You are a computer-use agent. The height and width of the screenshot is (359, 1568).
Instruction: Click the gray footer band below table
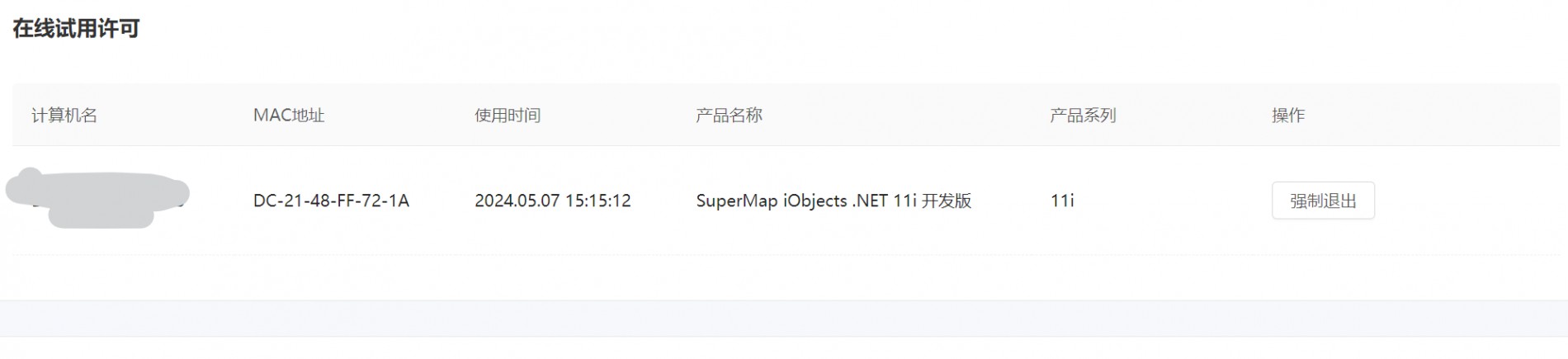pyautogui.click(x=784, y=319)
